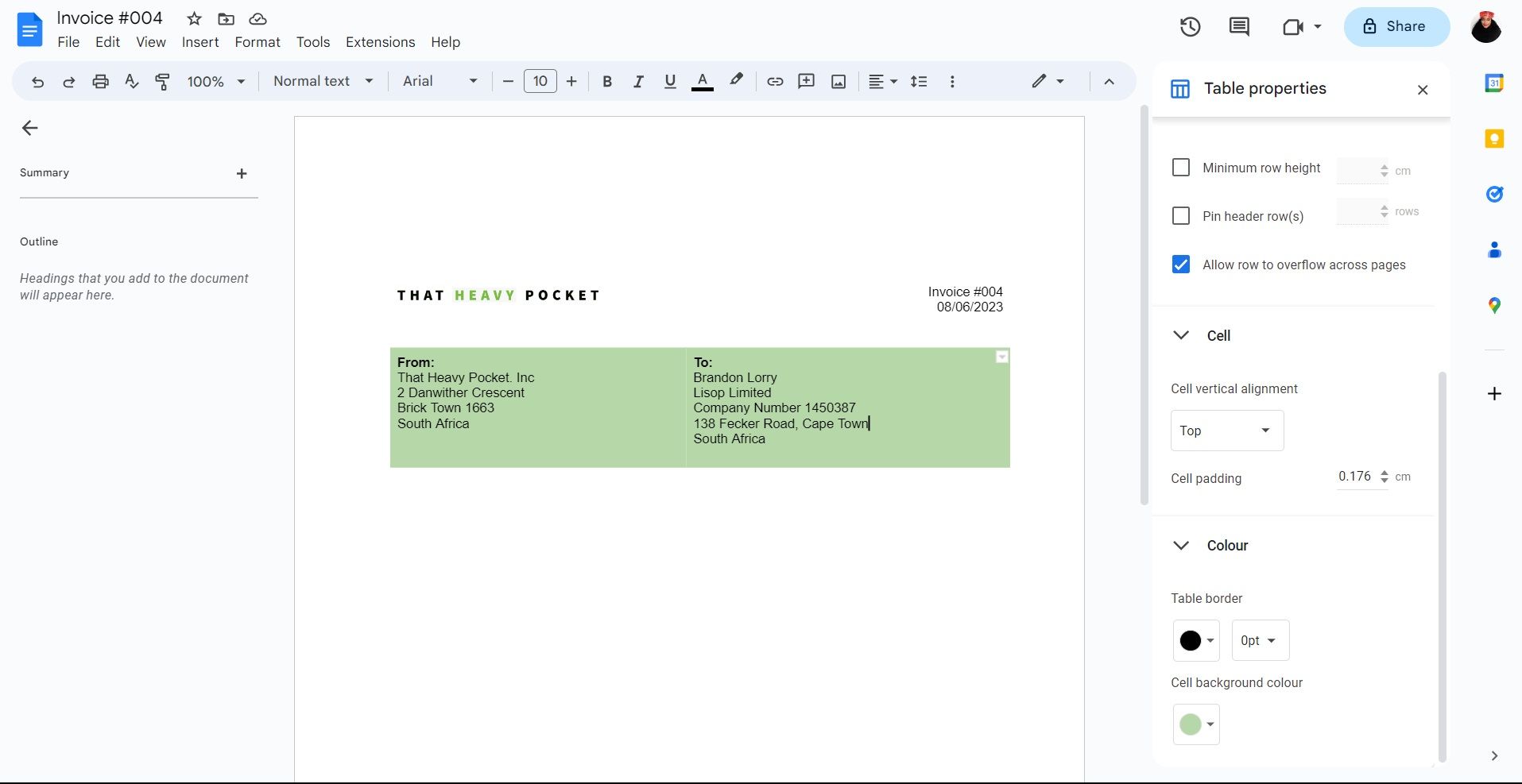Print the document
Screen dimensions: 1522x784
pos(100,82)
